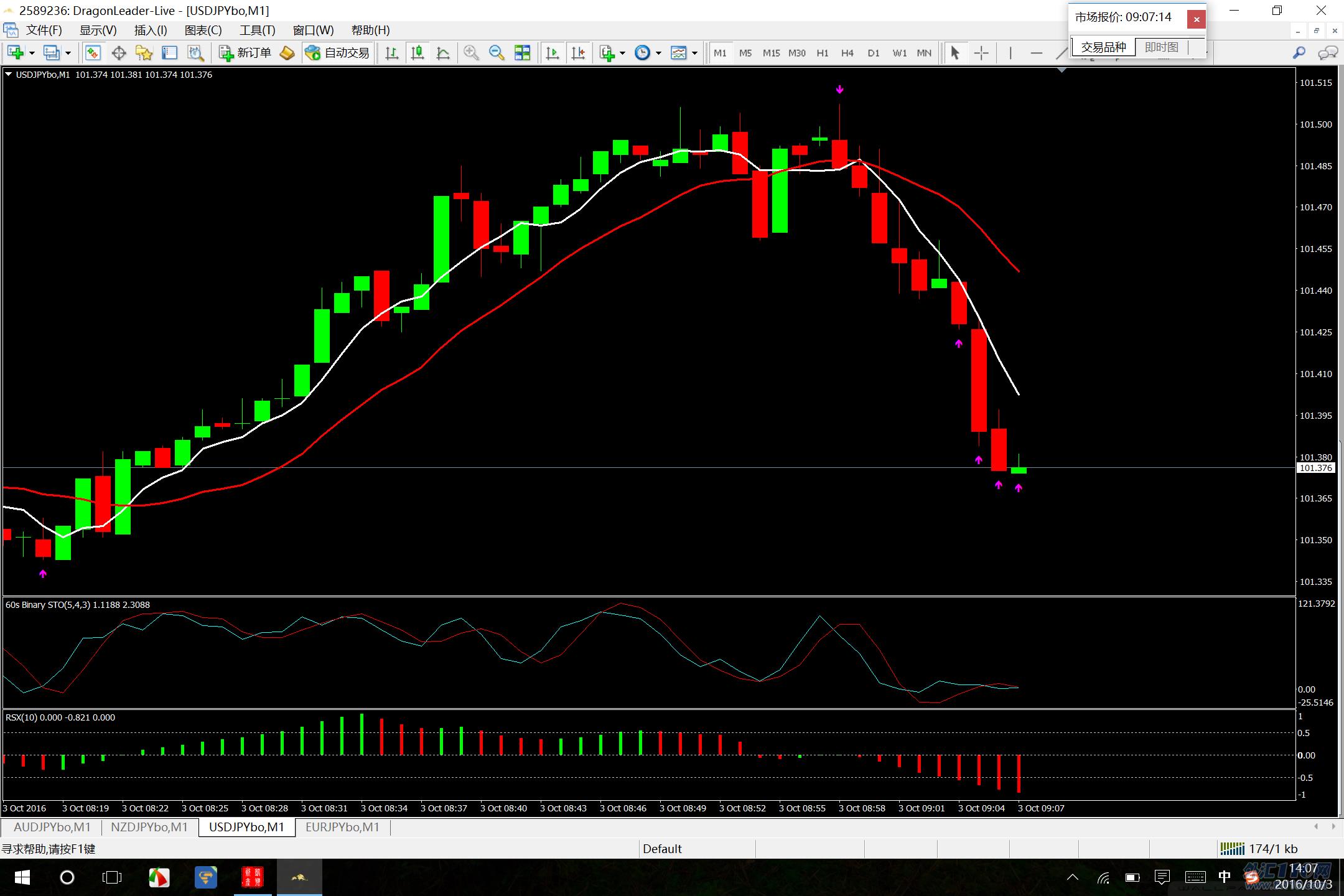1344x896 pixels.
Task: Toggle the Terminal window icon
Action: 169,53
